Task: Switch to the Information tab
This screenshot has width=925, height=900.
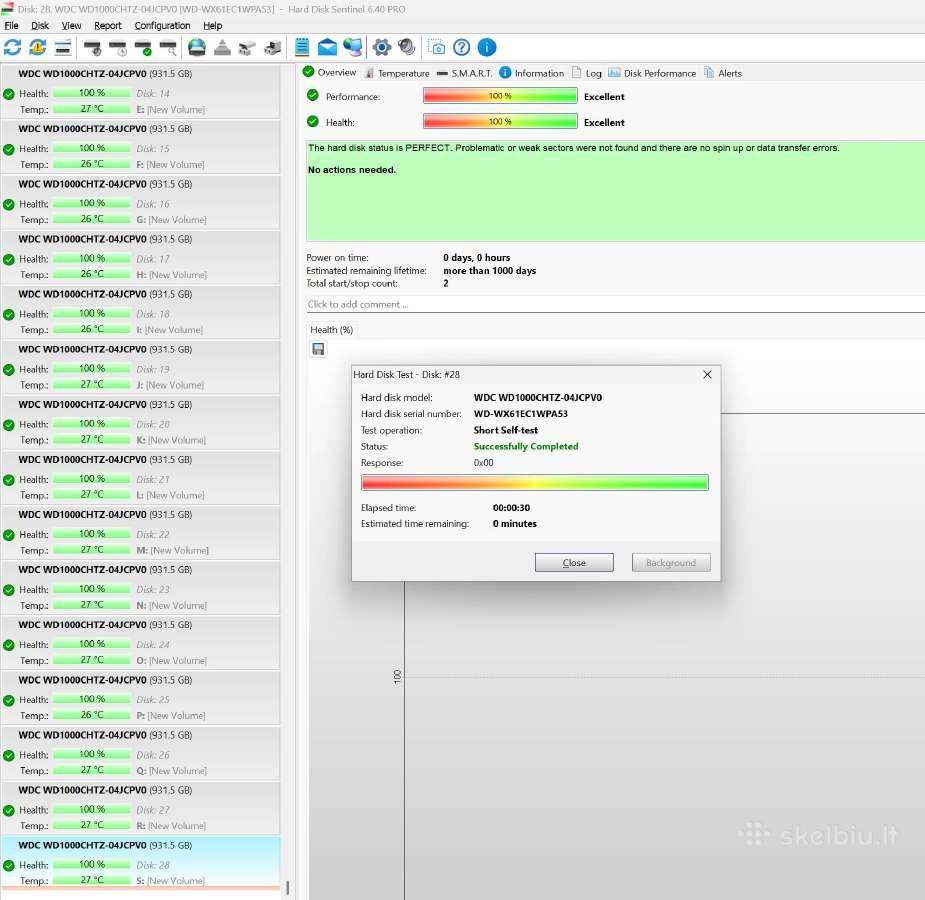Action: click(532, 73)
